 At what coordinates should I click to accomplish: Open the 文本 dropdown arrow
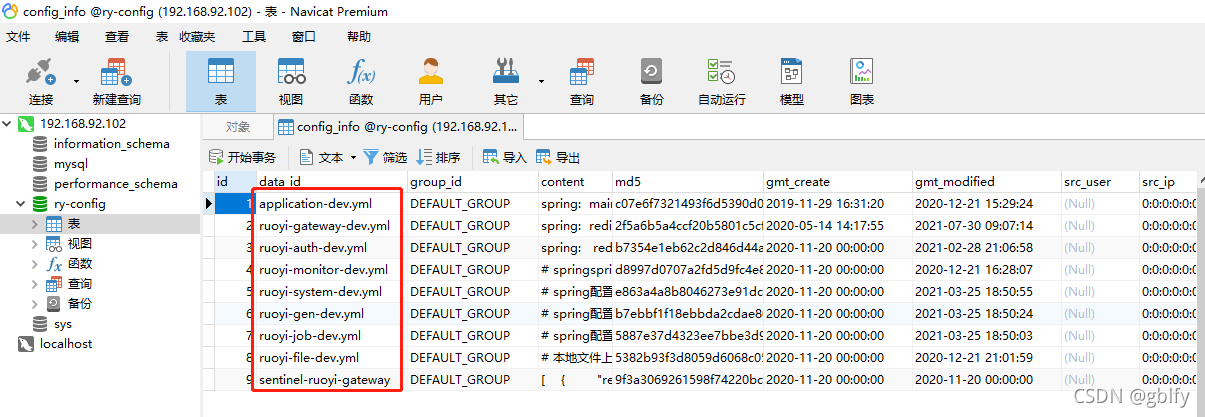coord(353,158)
